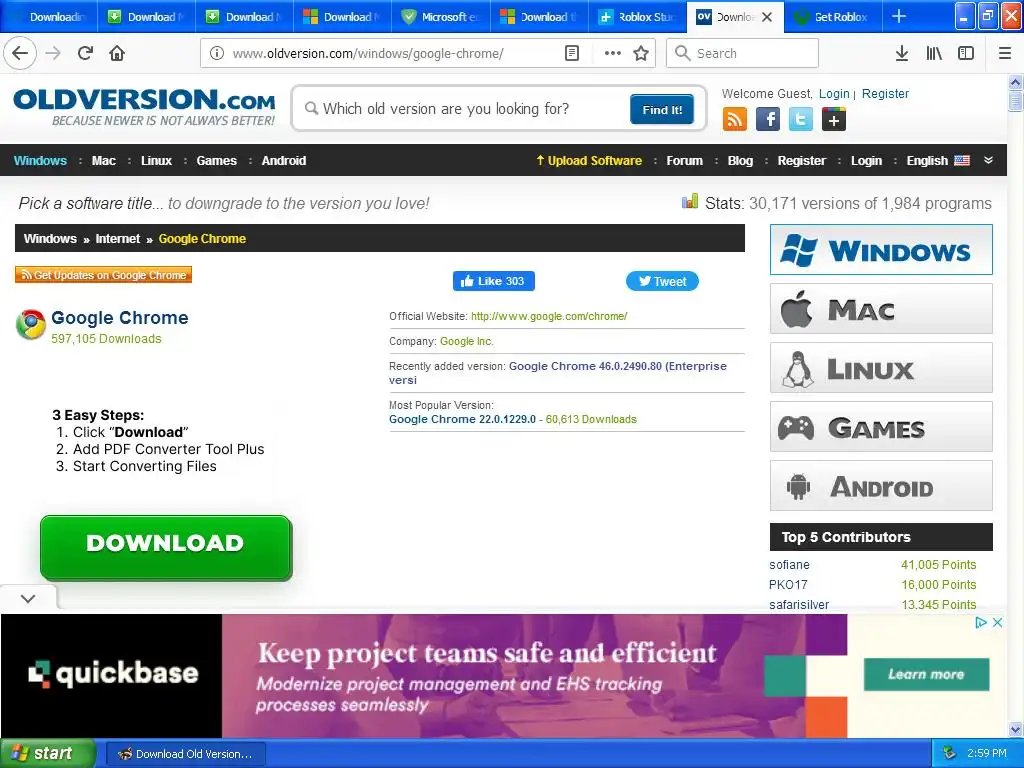Screen dimensions: 1024x768
Task: Toggle reader view icon in address bar
Action: [571, 53]
